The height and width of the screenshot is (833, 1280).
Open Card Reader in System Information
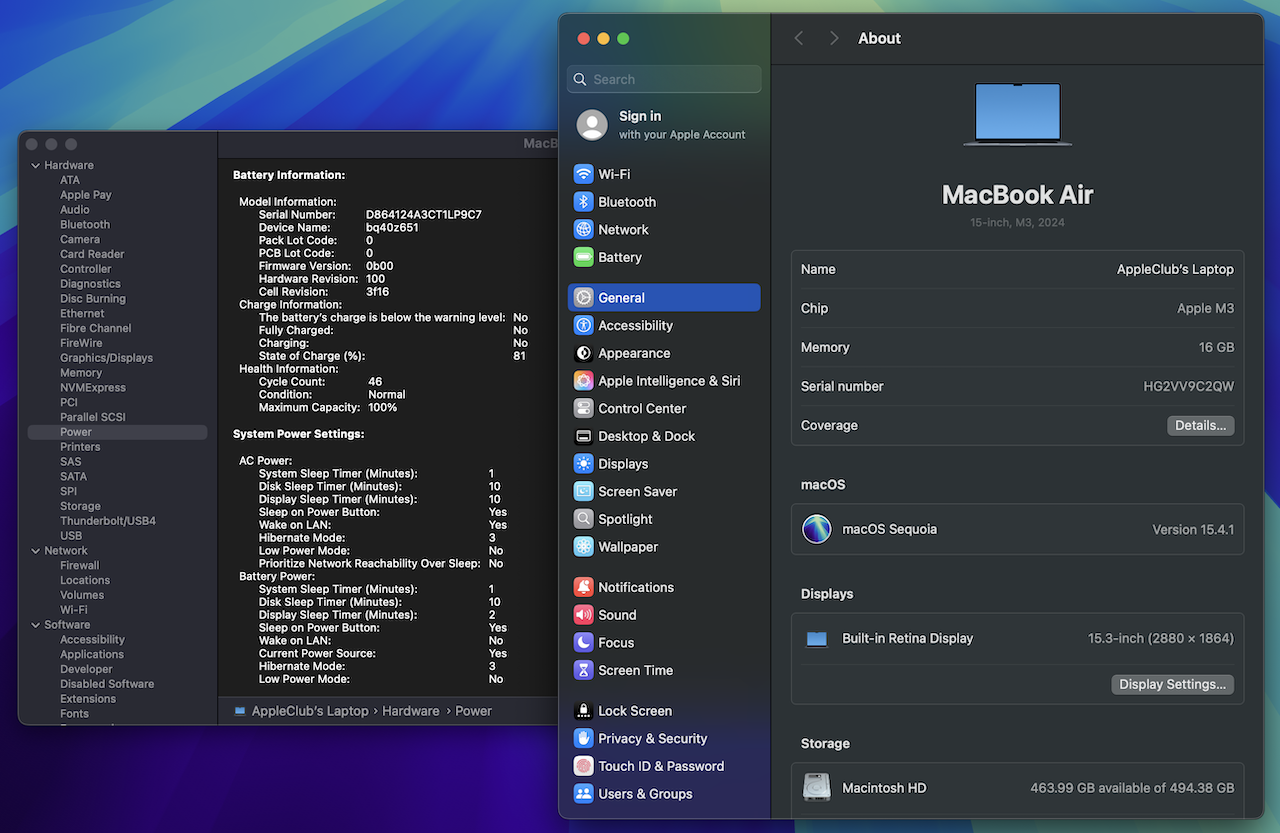tap(92, 254)
